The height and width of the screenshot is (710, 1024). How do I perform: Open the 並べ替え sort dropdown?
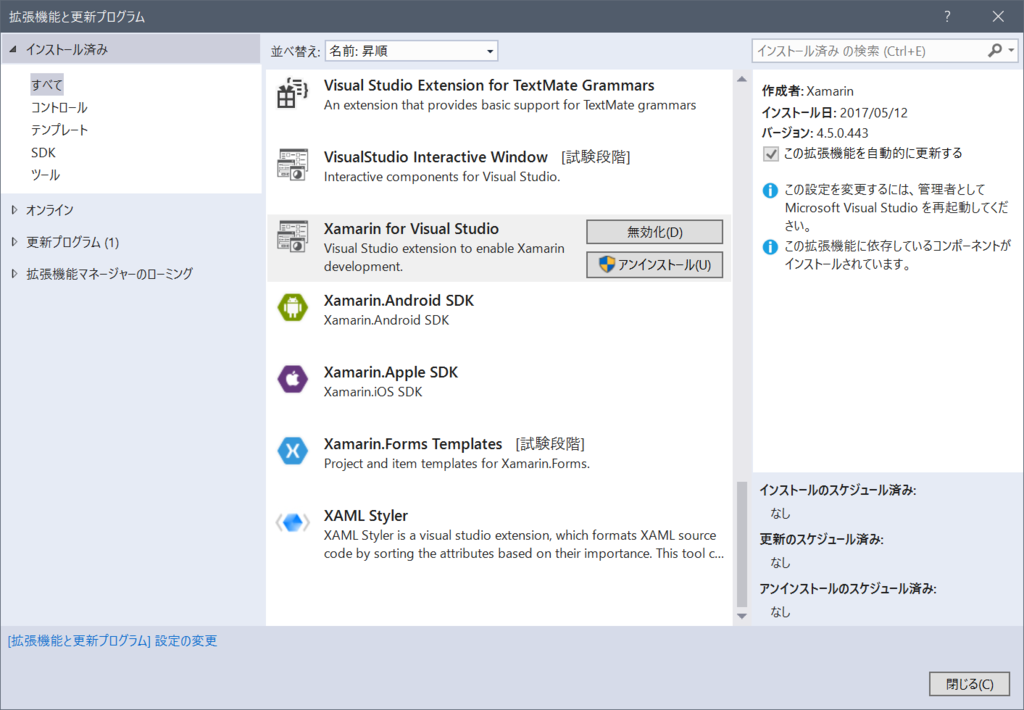(411, 51)
